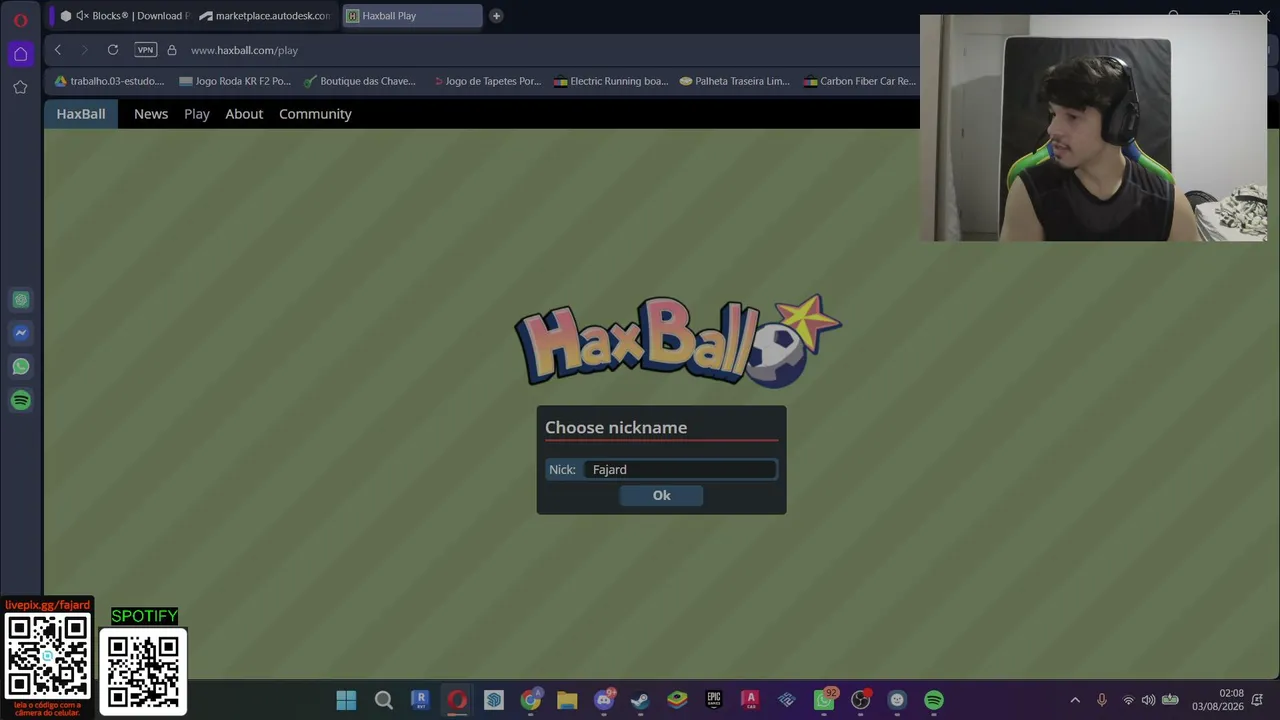Open BlueStacks from the taskbar
The height and width of the screenshot is (720, 1280).
(677, 700)
